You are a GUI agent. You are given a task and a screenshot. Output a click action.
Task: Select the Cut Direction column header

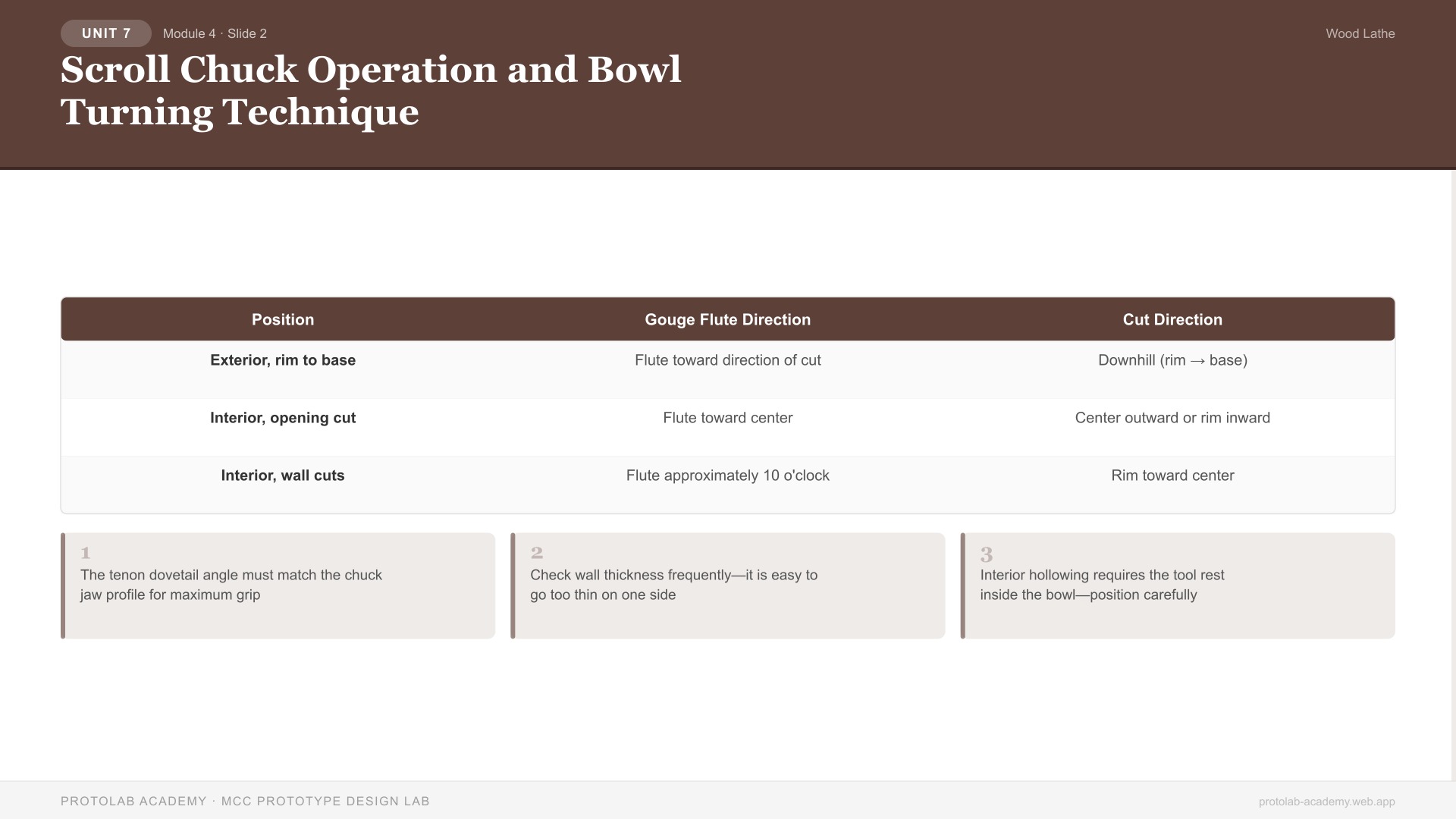click(x=1172, y=320)
